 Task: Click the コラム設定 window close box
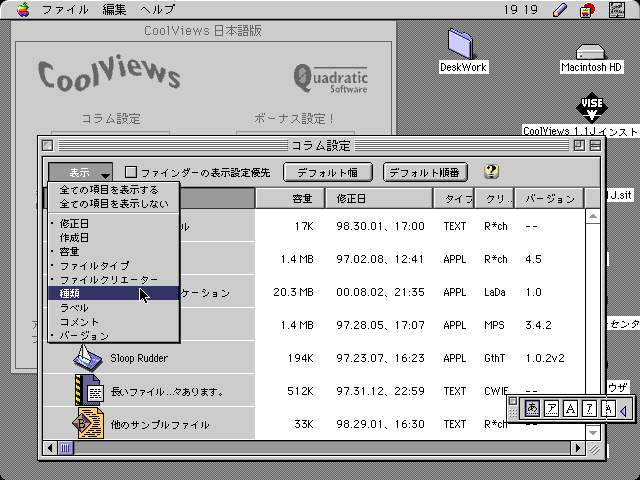(47, 145)
